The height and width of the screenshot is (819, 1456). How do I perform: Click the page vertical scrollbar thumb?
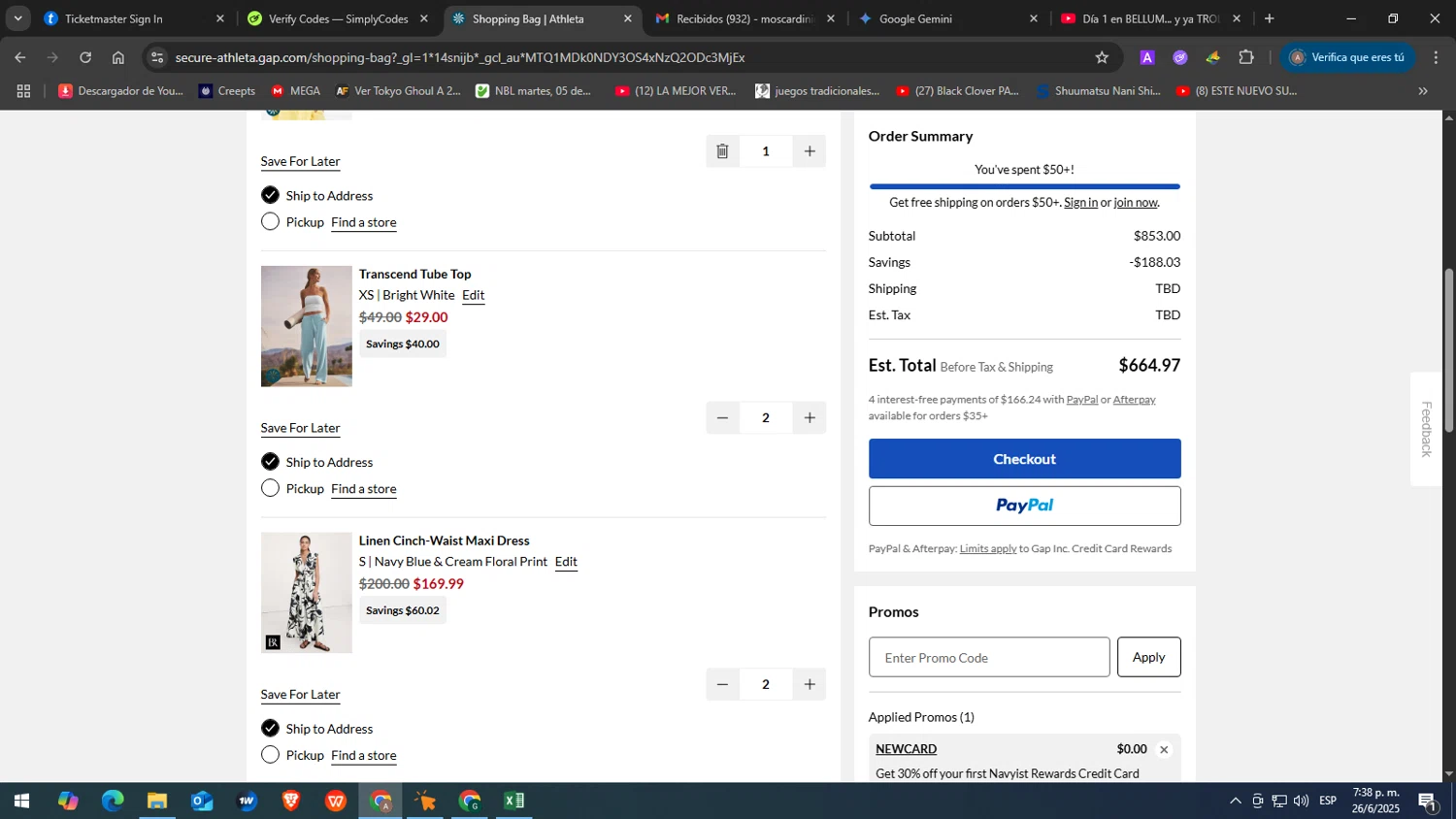[1448, 349]
